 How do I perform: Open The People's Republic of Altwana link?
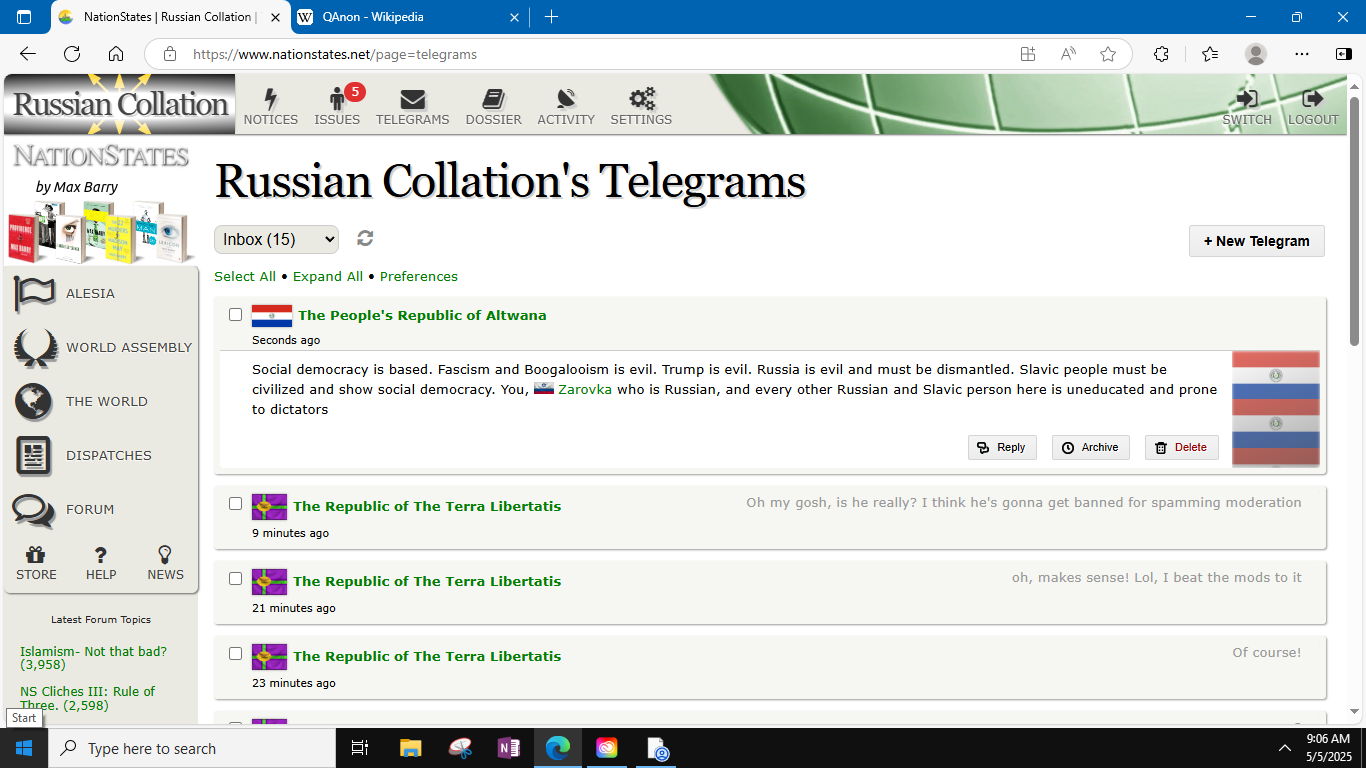(x=422, y=315)
